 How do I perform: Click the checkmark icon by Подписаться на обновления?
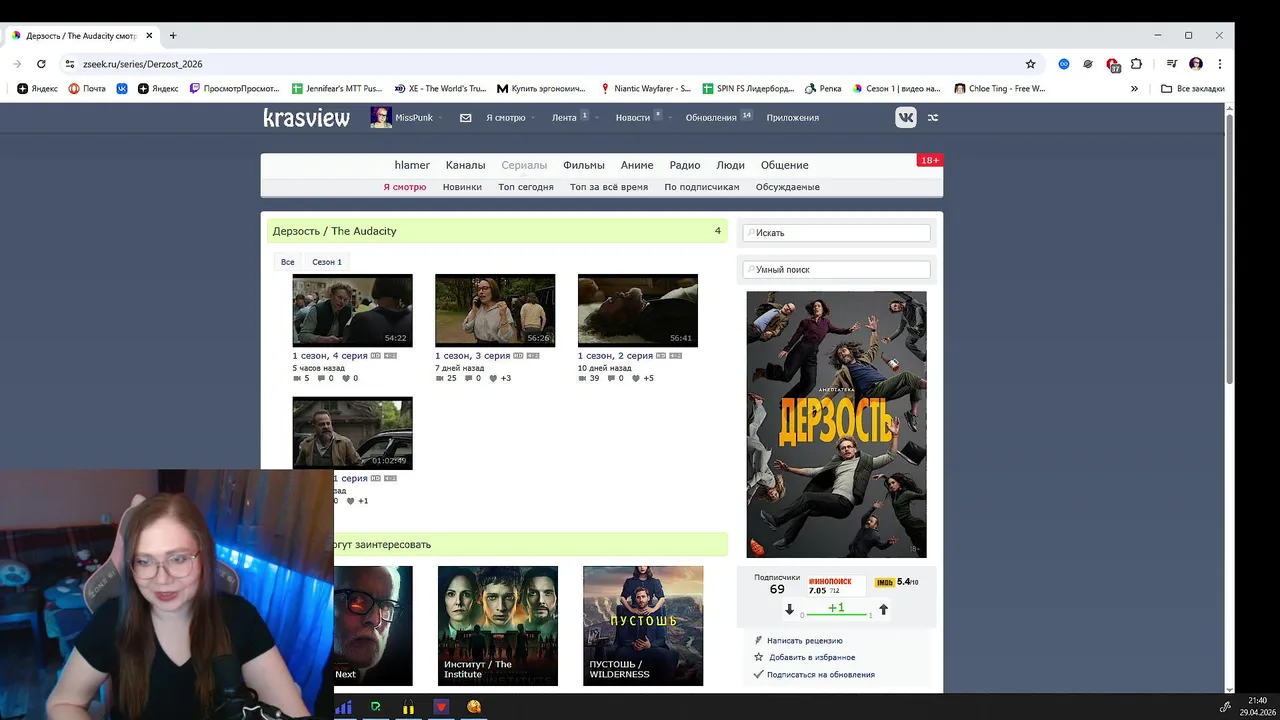tap(758, 674)
